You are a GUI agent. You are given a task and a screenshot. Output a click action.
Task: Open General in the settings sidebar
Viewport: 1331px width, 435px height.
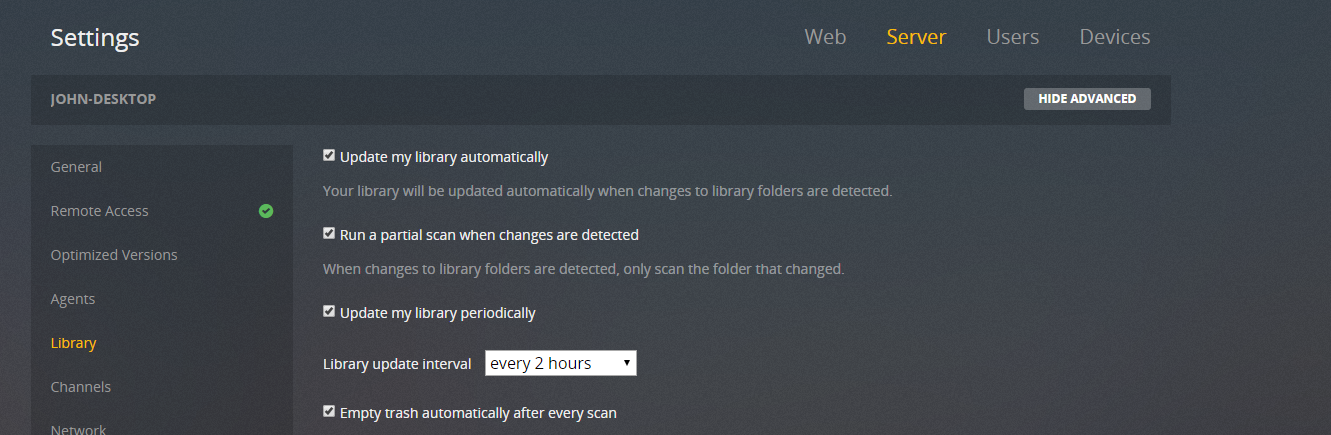[76, 167]
